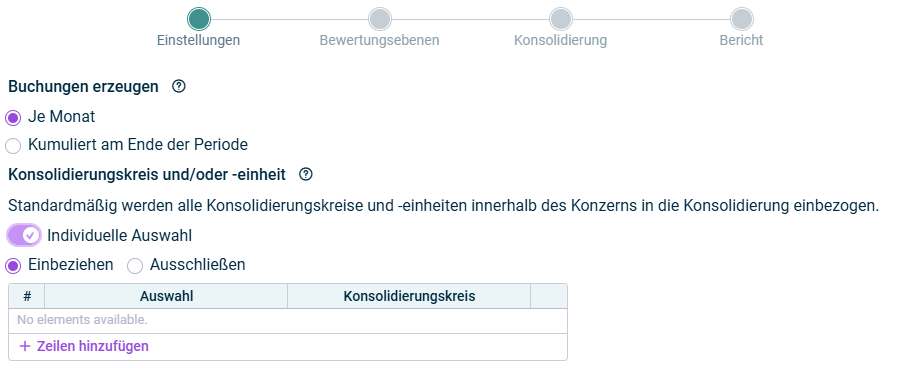Select the Je Monat radio option

pyautogui.click(x=13, y=118)
